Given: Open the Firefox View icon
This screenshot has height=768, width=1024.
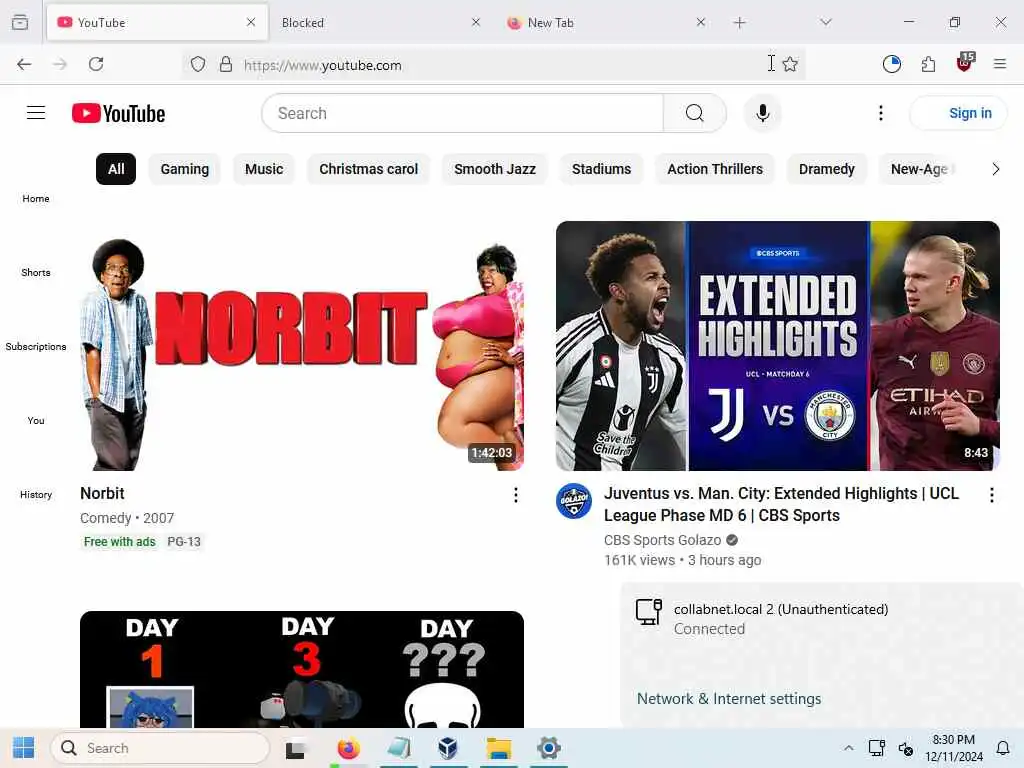Looking at the screenshot, I should coord(20,22).
